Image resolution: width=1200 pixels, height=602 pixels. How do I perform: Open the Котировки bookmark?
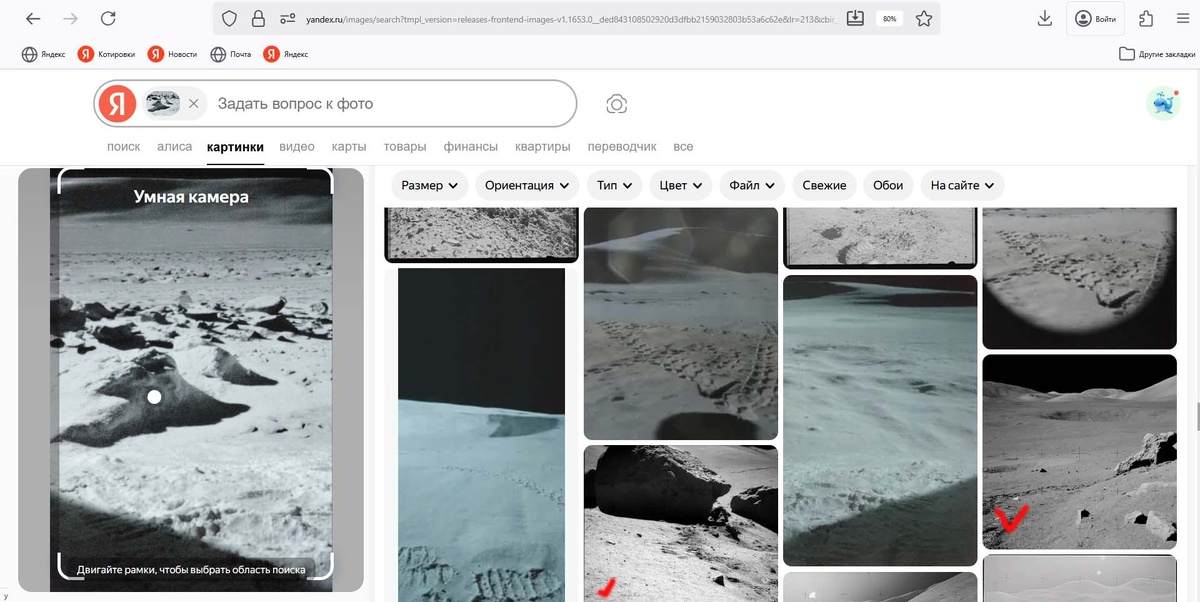[107, 54]
